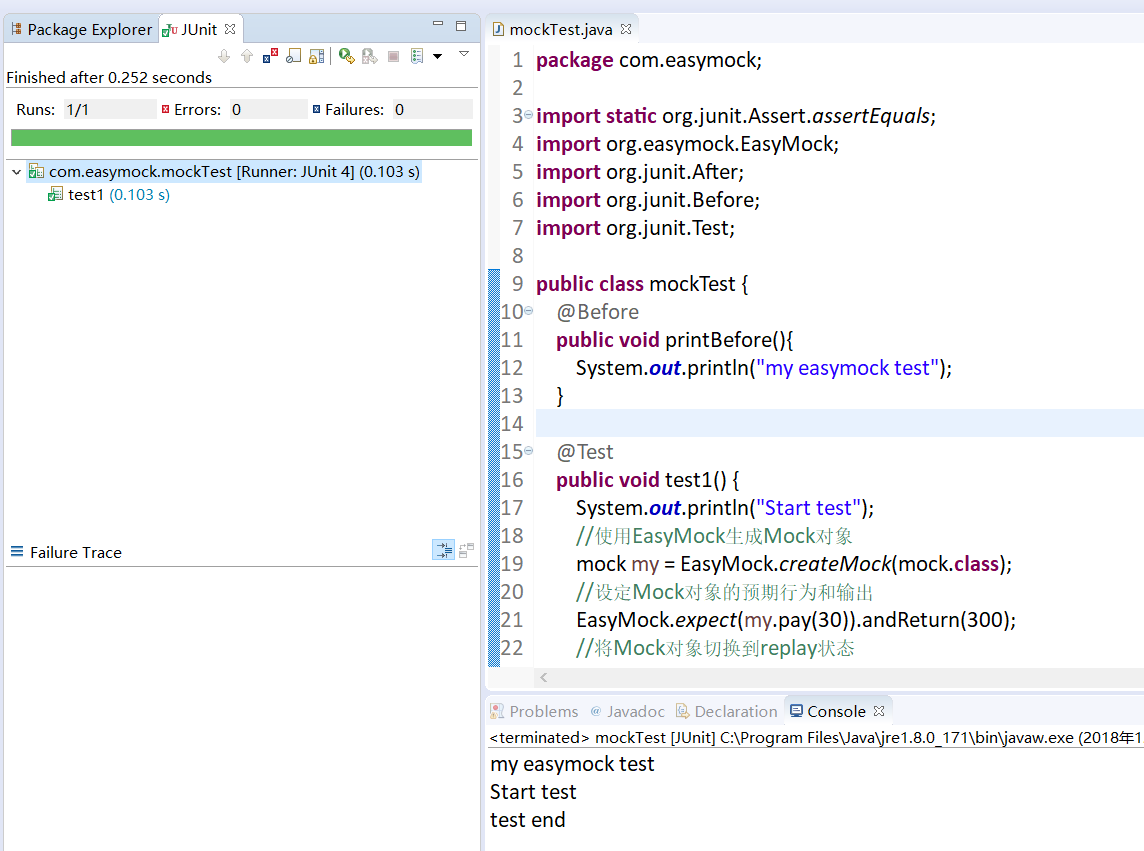
Task: Click the @Test annotation
Action: point(585,452)
